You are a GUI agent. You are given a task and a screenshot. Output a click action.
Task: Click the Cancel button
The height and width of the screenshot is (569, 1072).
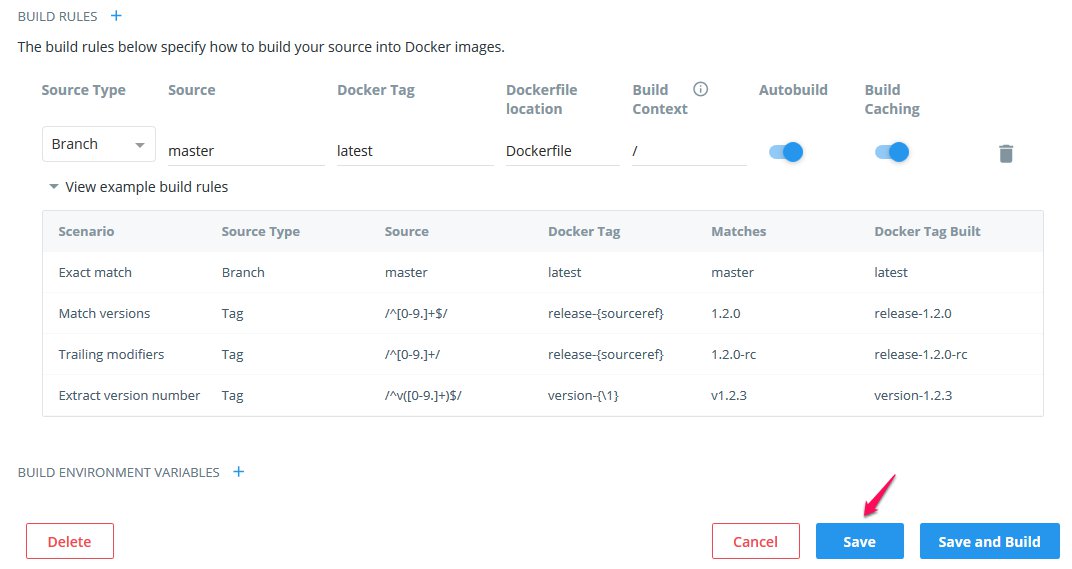click(755, 541)
